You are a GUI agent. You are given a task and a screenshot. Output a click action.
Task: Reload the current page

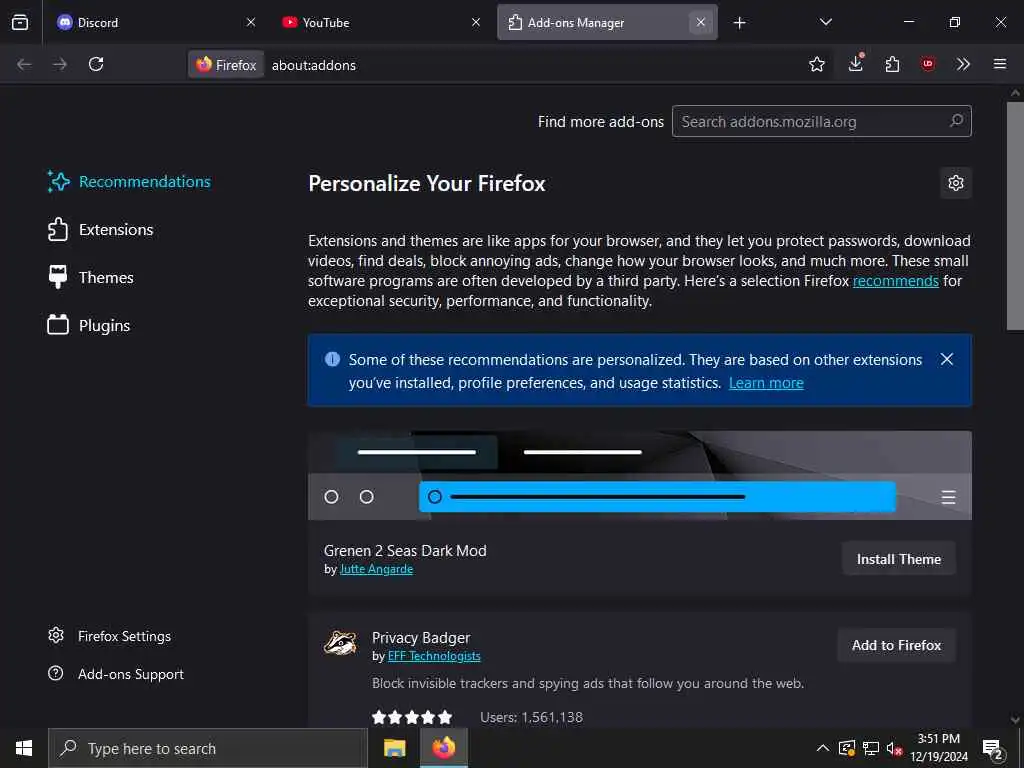coord(96,64)
